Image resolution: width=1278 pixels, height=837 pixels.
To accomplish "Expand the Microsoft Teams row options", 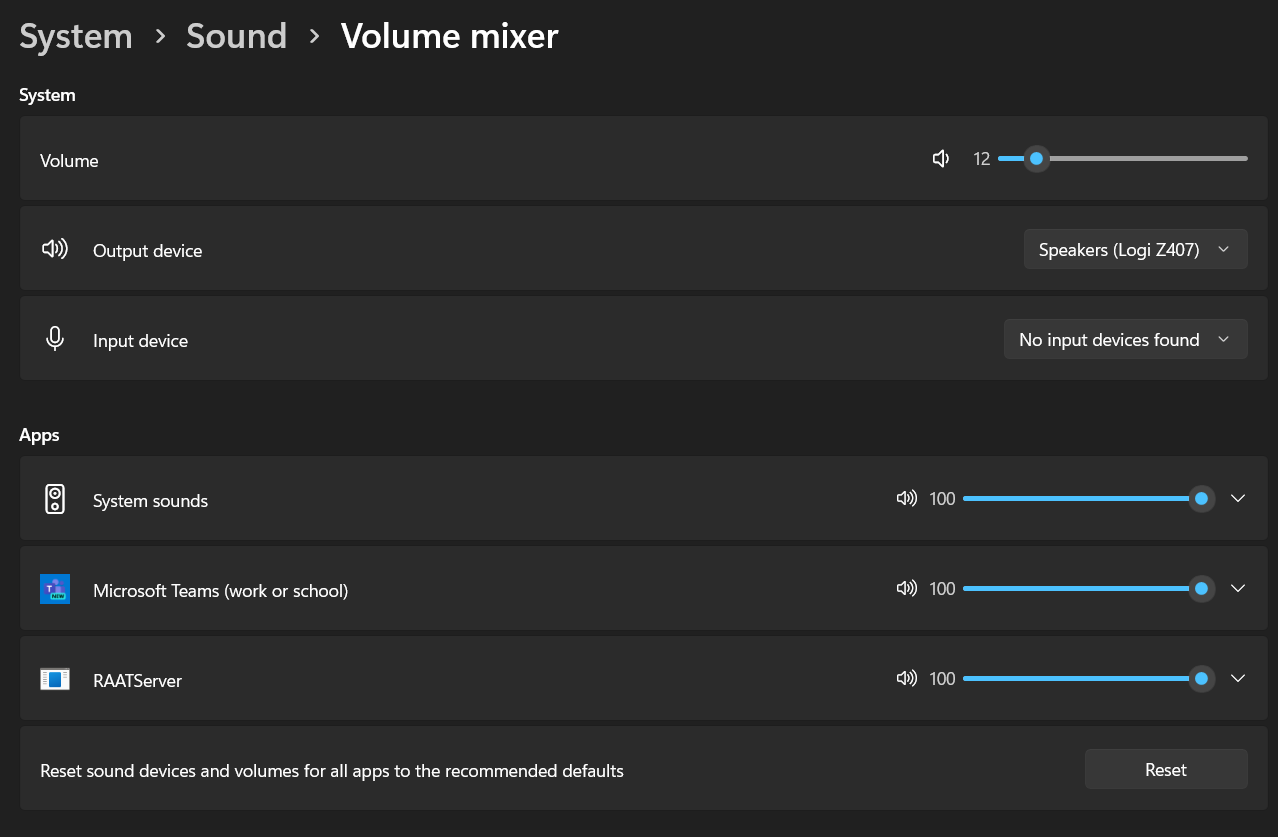I will click(1238, 588).
